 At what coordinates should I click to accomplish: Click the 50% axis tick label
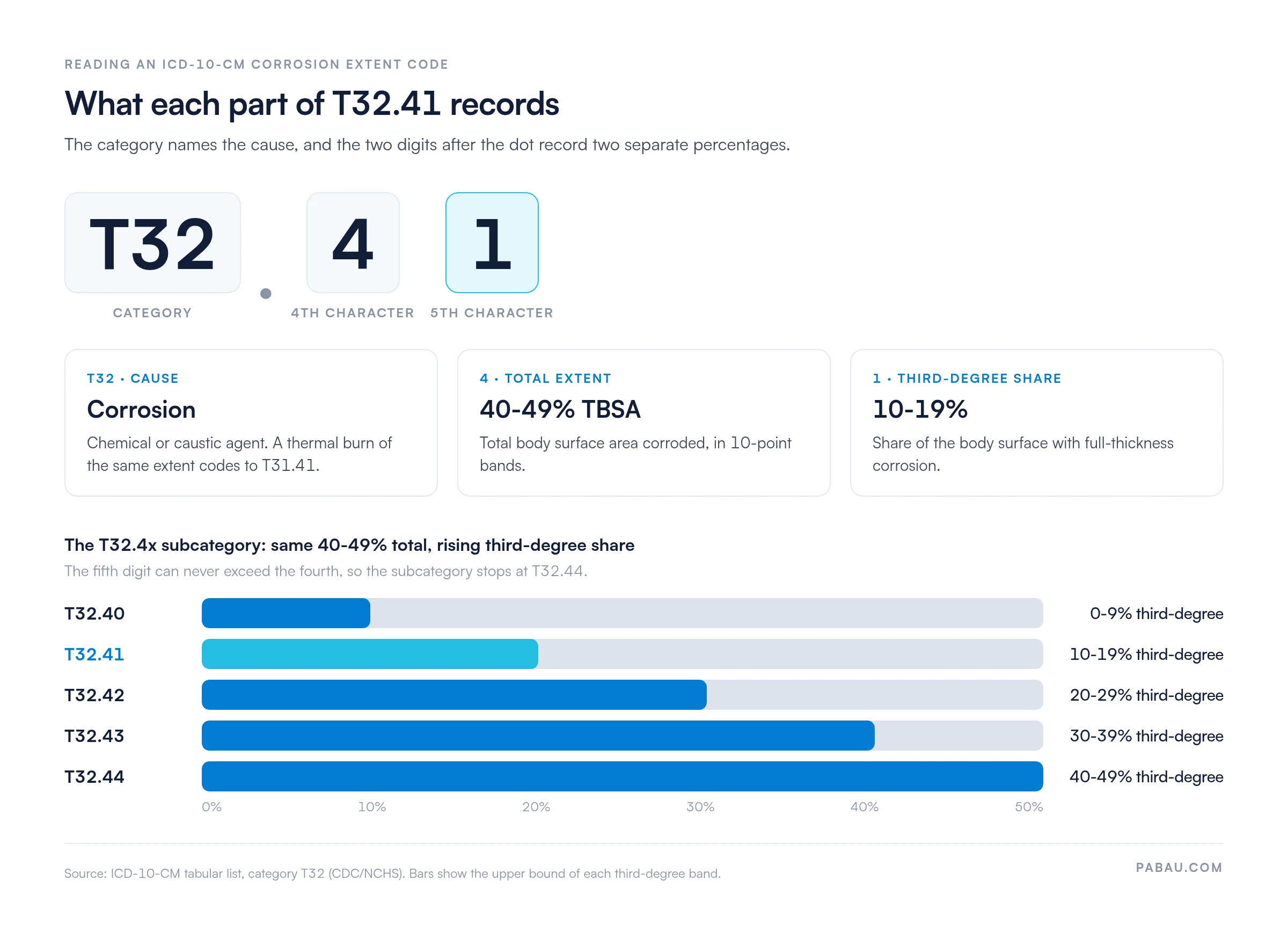(1028, 806)
